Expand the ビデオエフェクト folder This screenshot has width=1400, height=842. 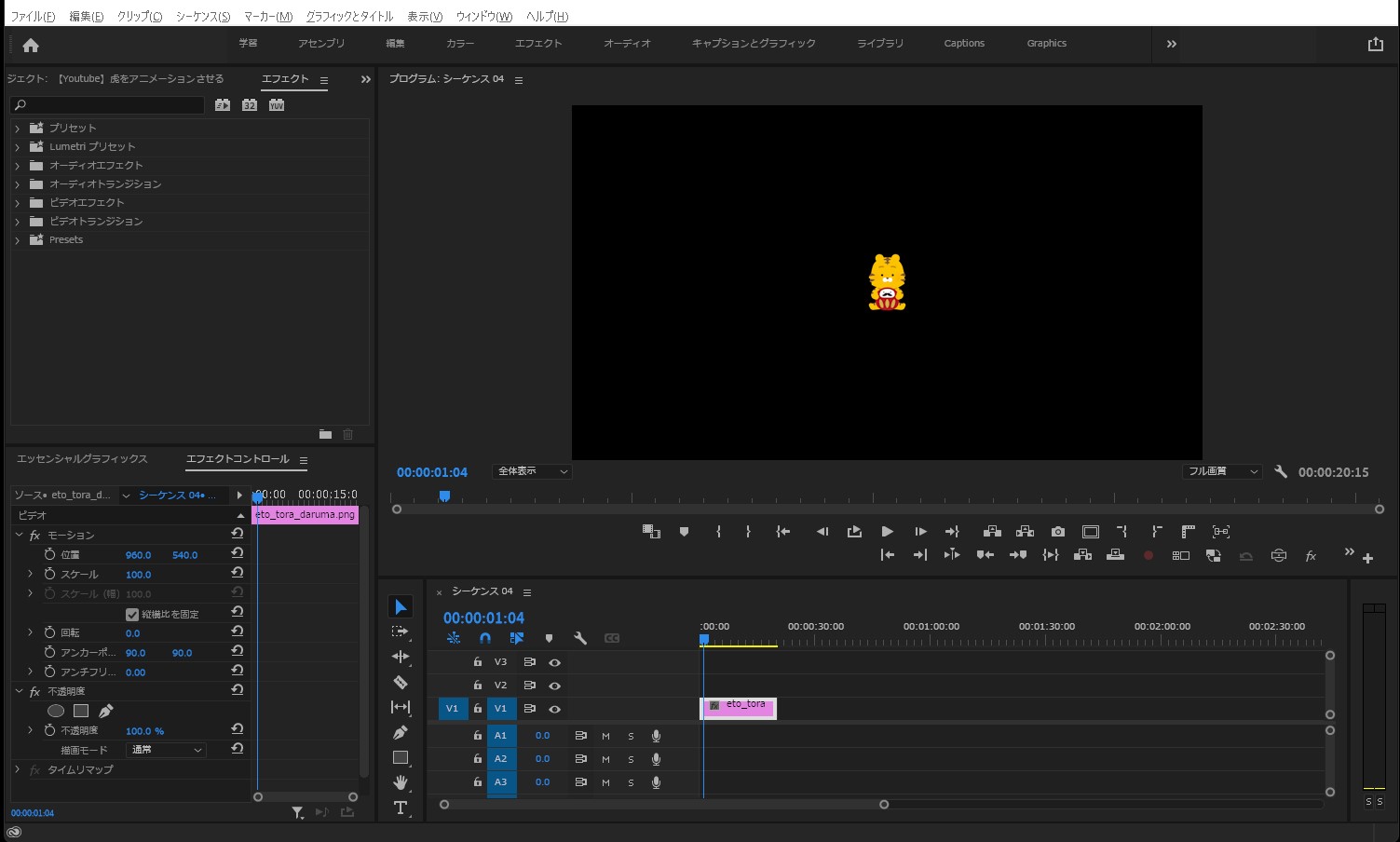pyautogui.click(x=18, y=202)
